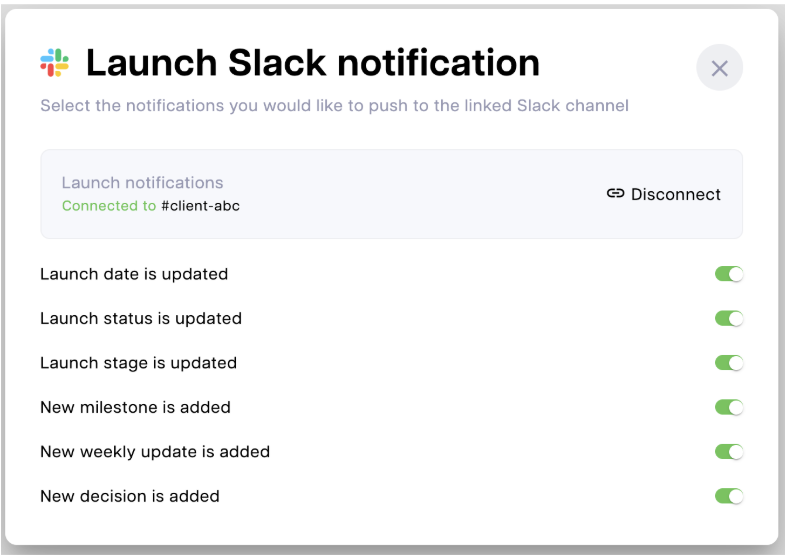
Task: Turn off New decision is added toggle
Action: [729, 496]
